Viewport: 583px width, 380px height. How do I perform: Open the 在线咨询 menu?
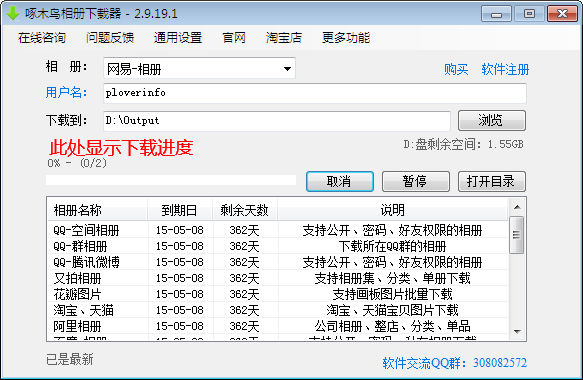(42, 38)
